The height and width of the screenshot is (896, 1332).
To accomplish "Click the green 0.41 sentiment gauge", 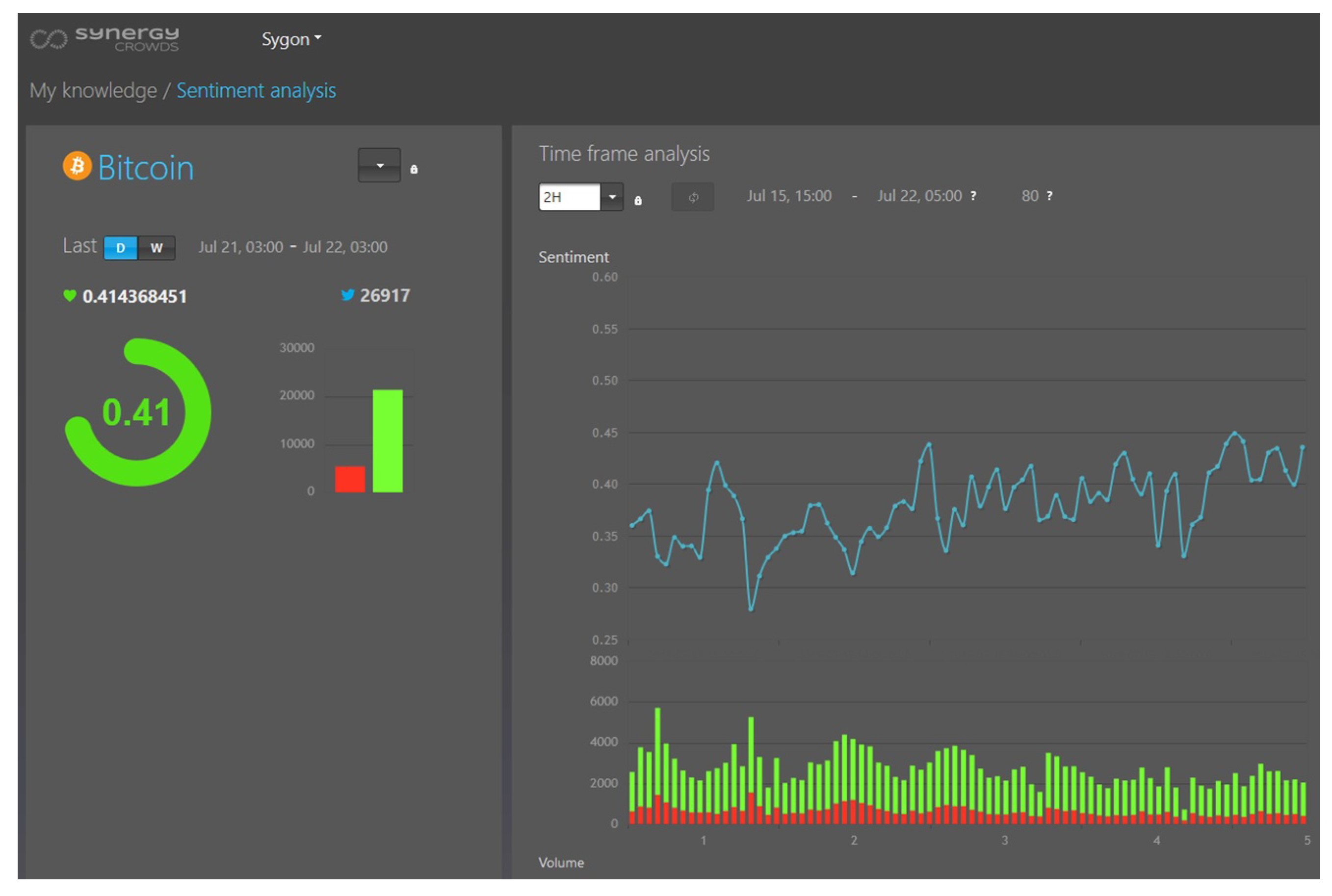I will 137,412.
